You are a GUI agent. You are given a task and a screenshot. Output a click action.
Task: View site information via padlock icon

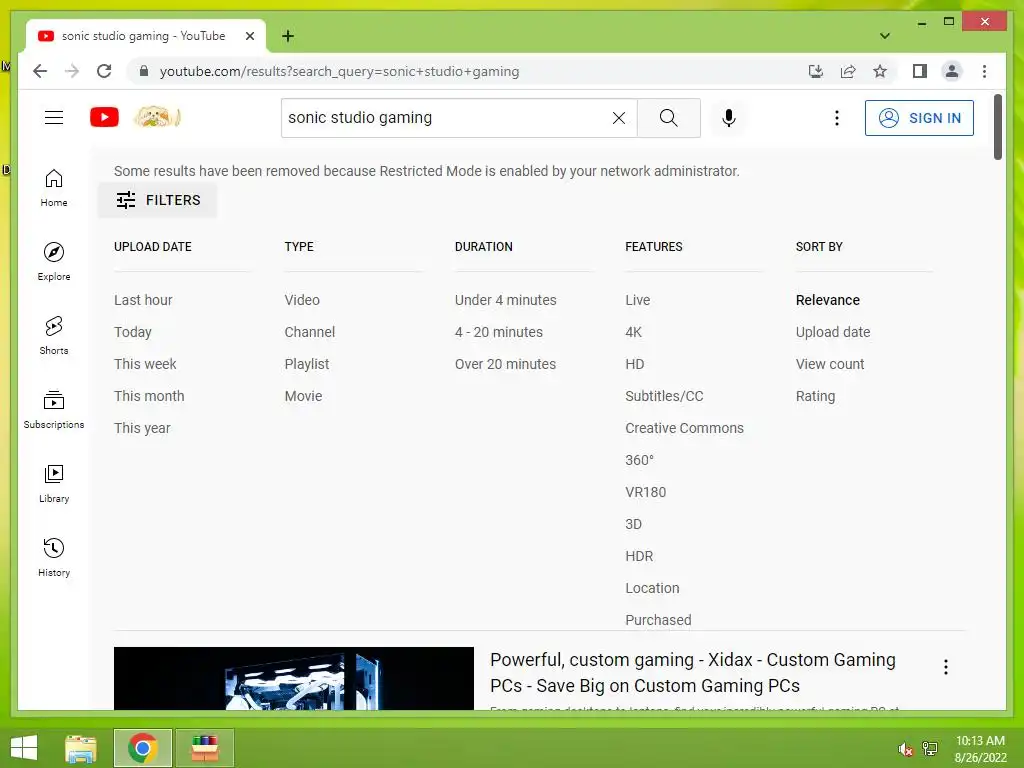[144, 71]
